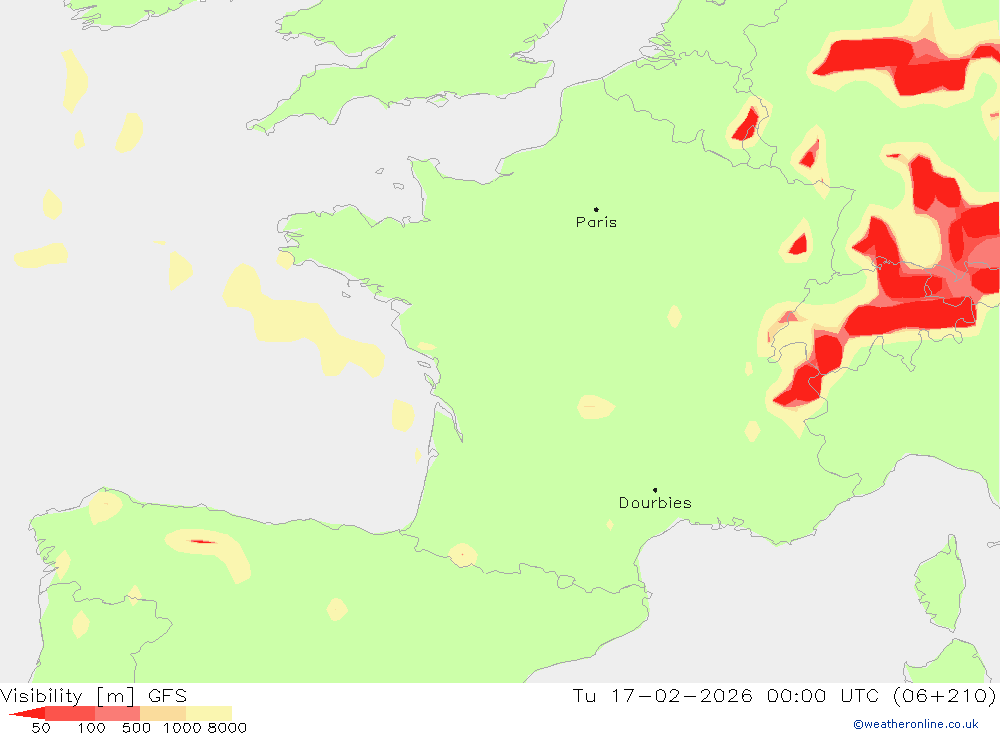Viewport: 1000px width, 733px height.
Task: Click the pink legend swatch for 100–500 m
Action: coord(117,713)
